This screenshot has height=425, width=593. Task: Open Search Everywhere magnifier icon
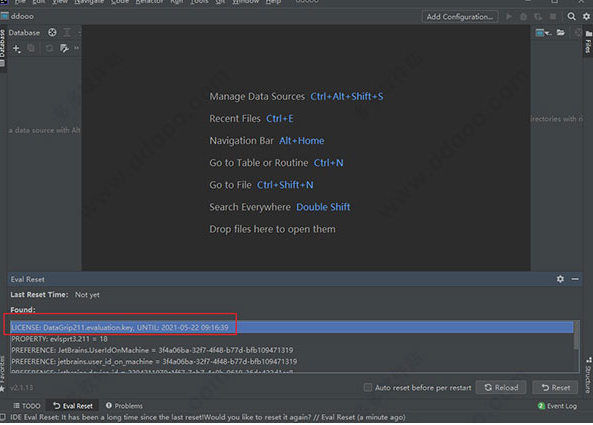571,17
